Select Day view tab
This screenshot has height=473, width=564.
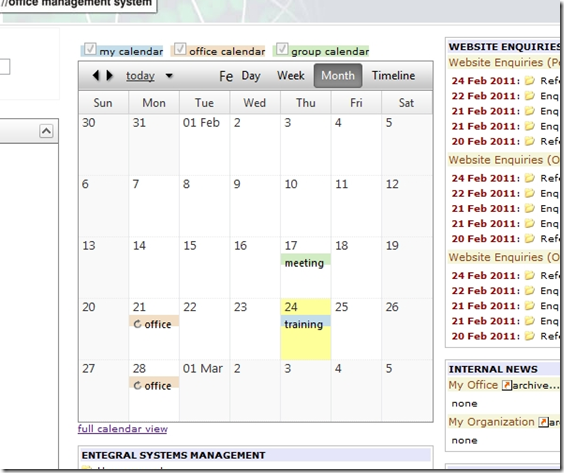(x=251, y=76)
